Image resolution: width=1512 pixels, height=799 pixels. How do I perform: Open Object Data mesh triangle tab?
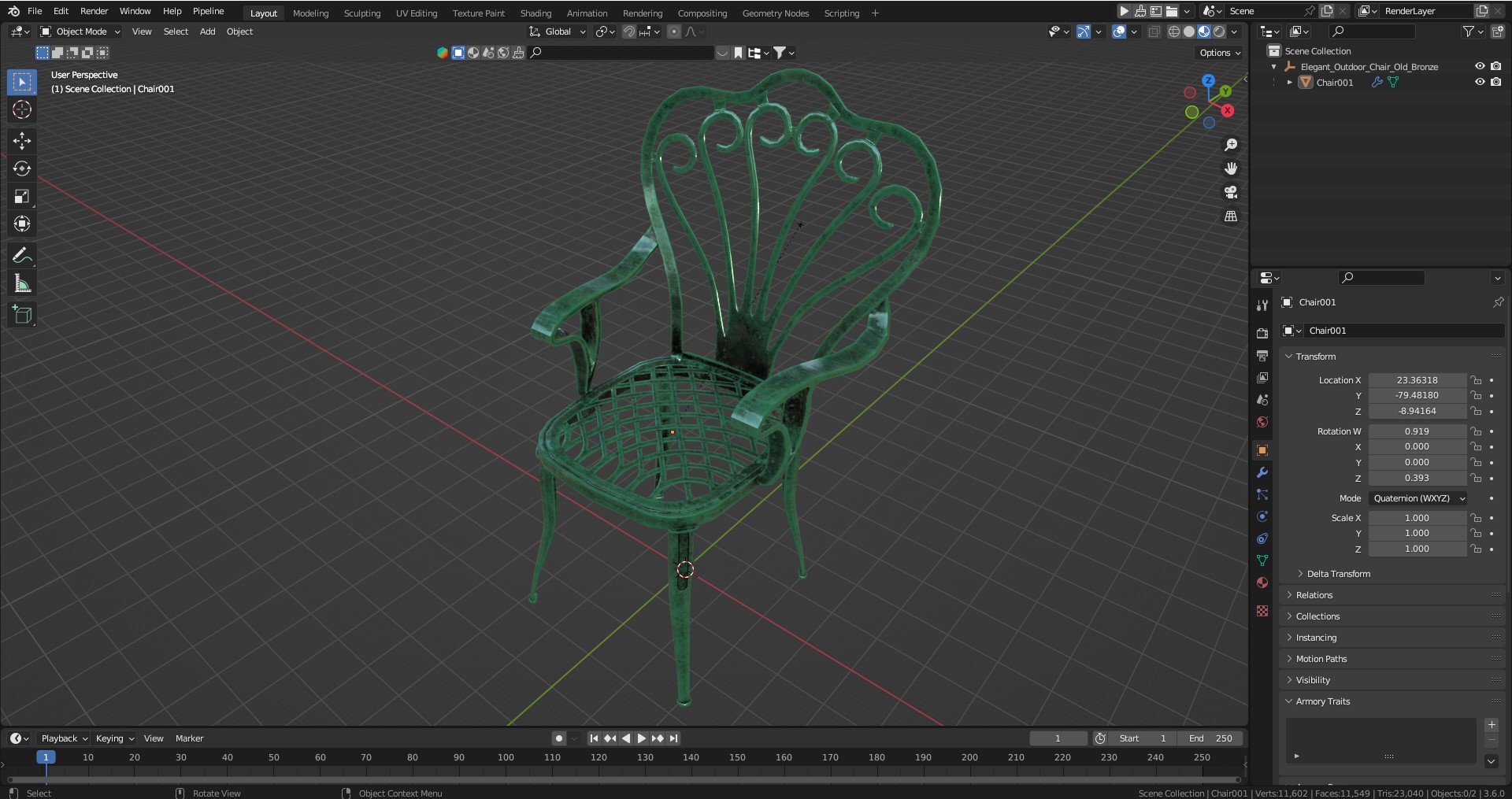(1262, 560)
